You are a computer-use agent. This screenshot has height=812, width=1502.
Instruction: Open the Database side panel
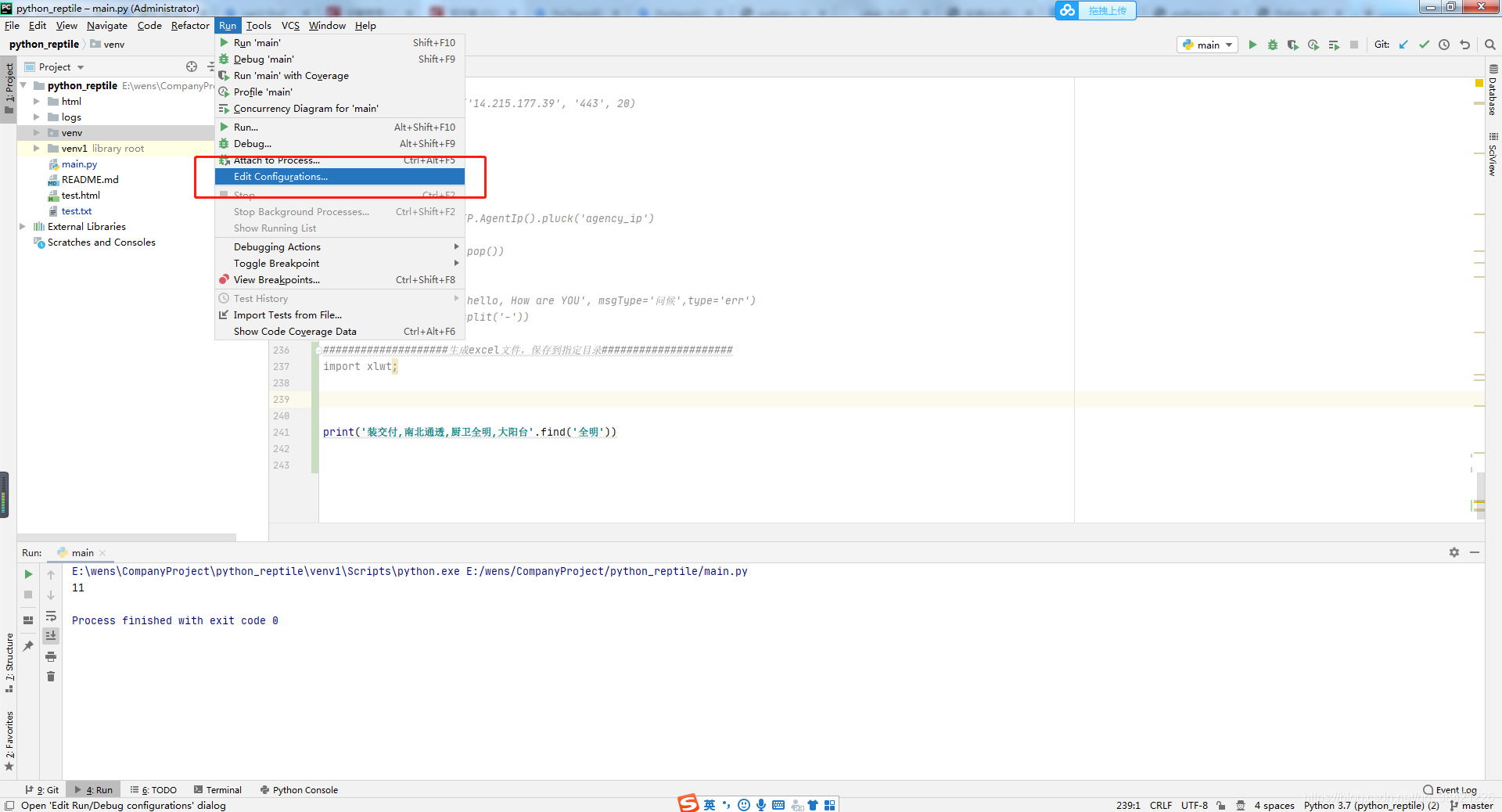(1493, 90)
